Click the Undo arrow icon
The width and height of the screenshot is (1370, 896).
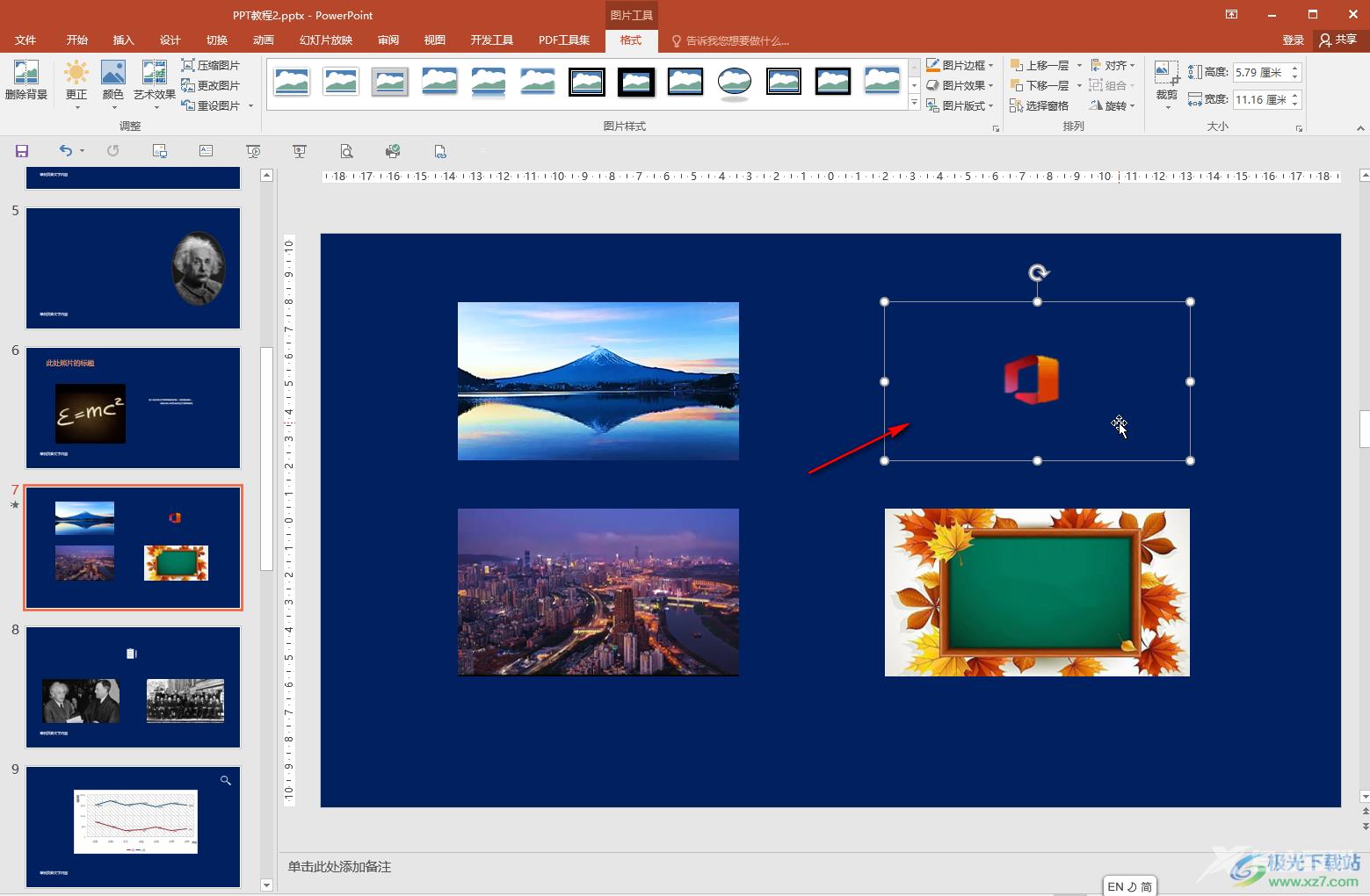click(66, 151)
